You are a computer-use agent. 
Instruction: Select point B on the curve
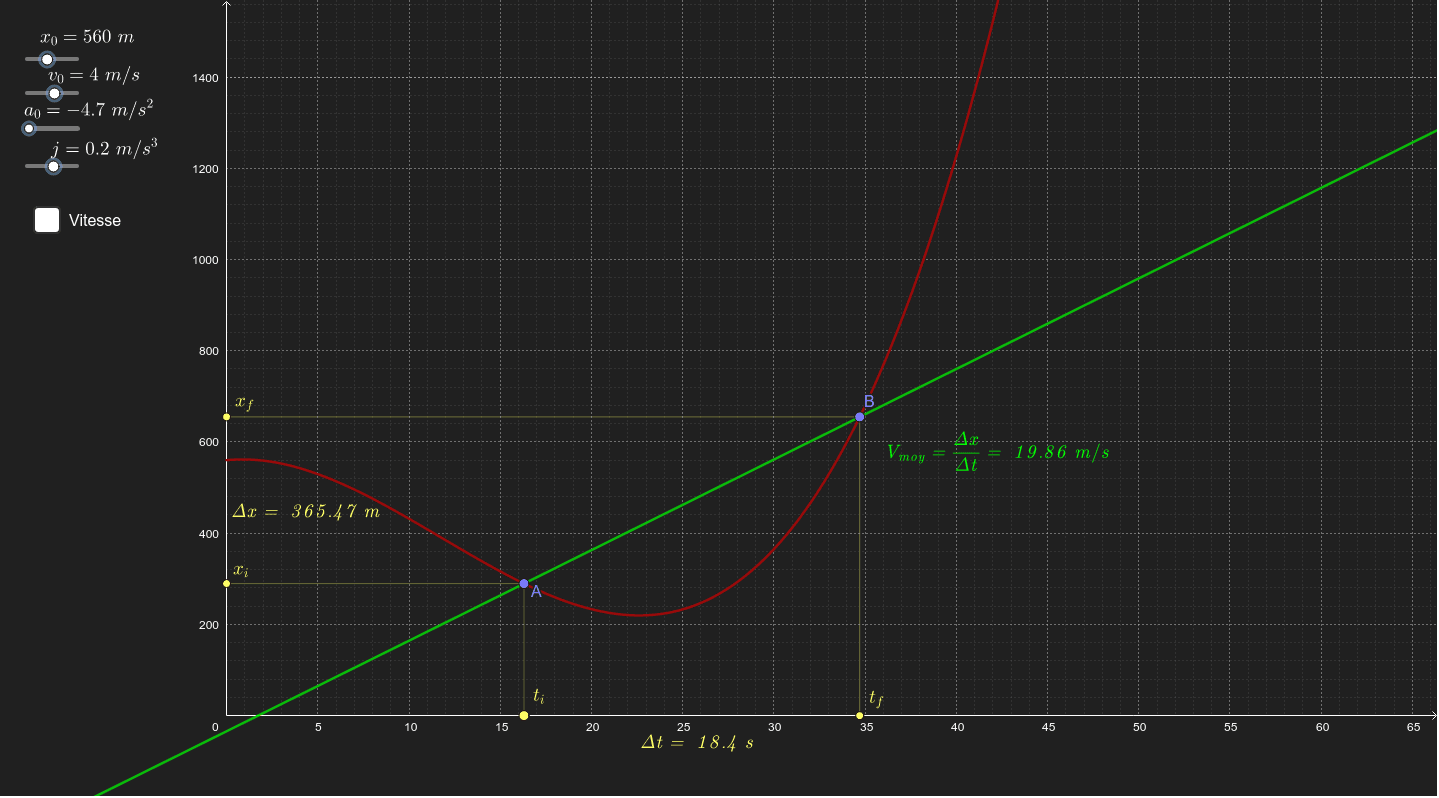pos(860,416)
